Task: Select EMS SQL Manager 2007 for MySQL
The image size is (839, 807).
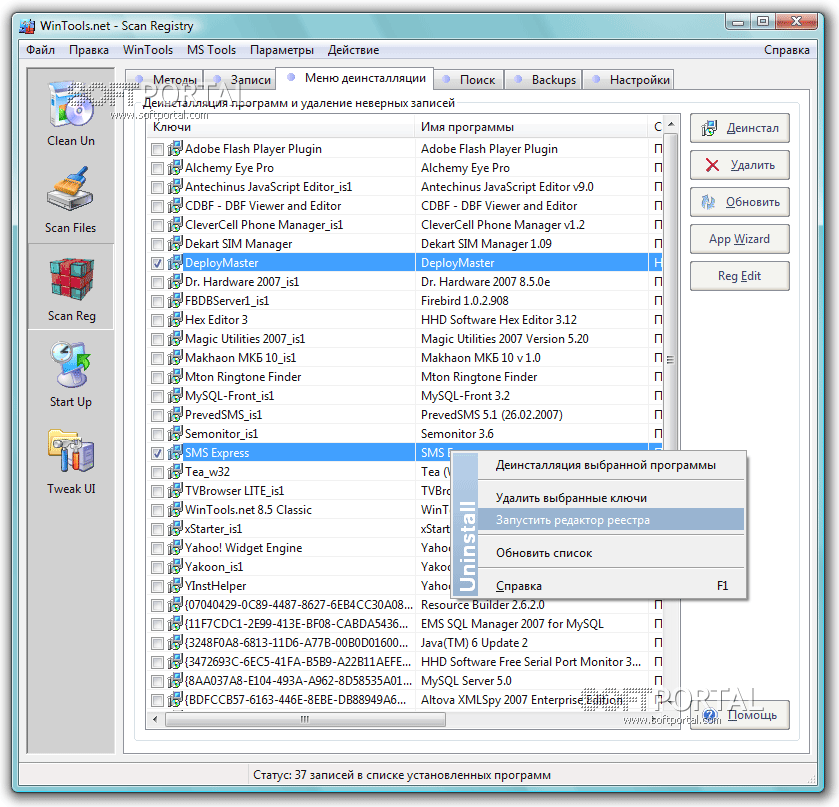Action: click(x=512, y=623)
